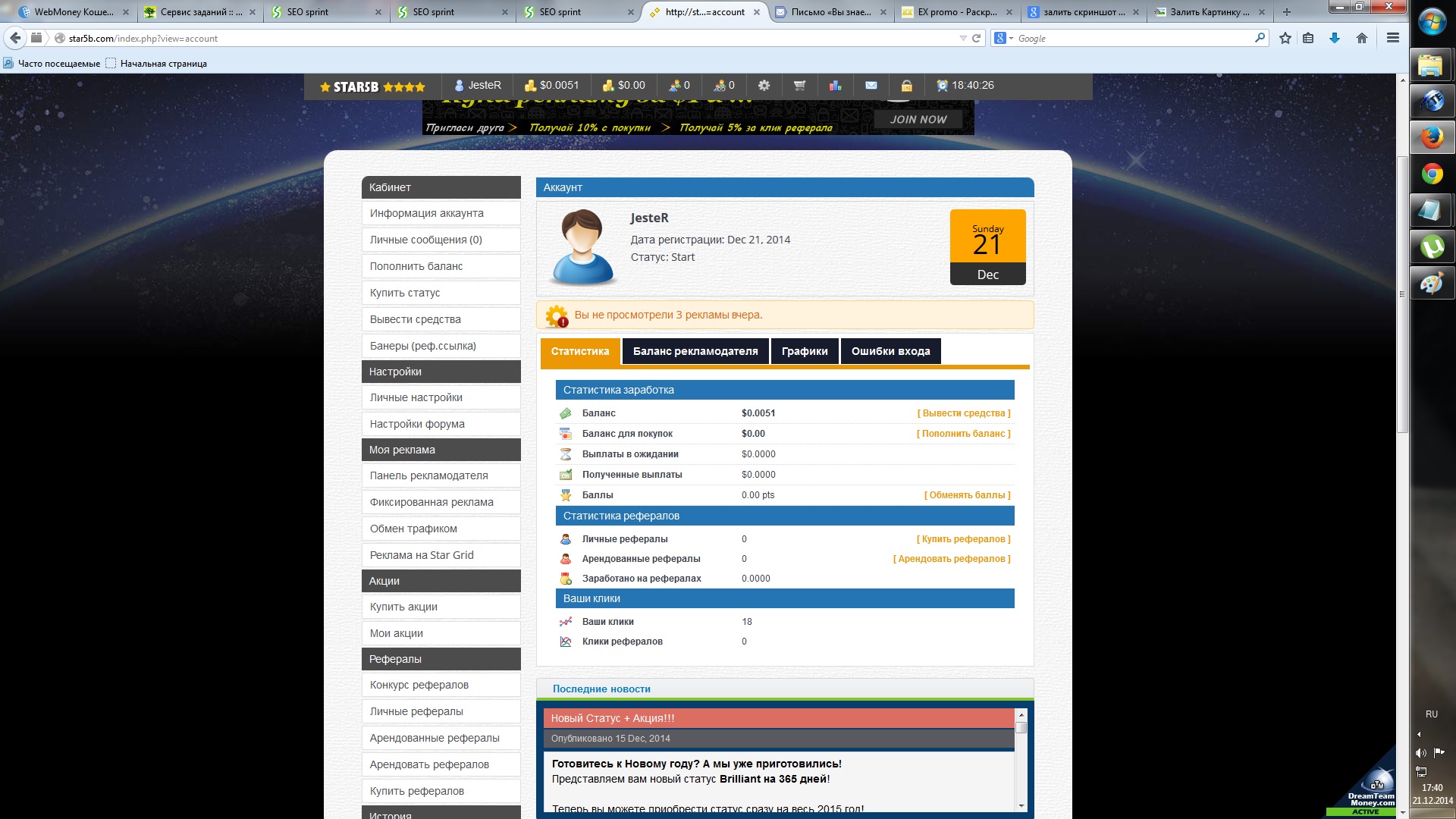Click Вывести средства link beside Баланс

click(x=963, y=413)
